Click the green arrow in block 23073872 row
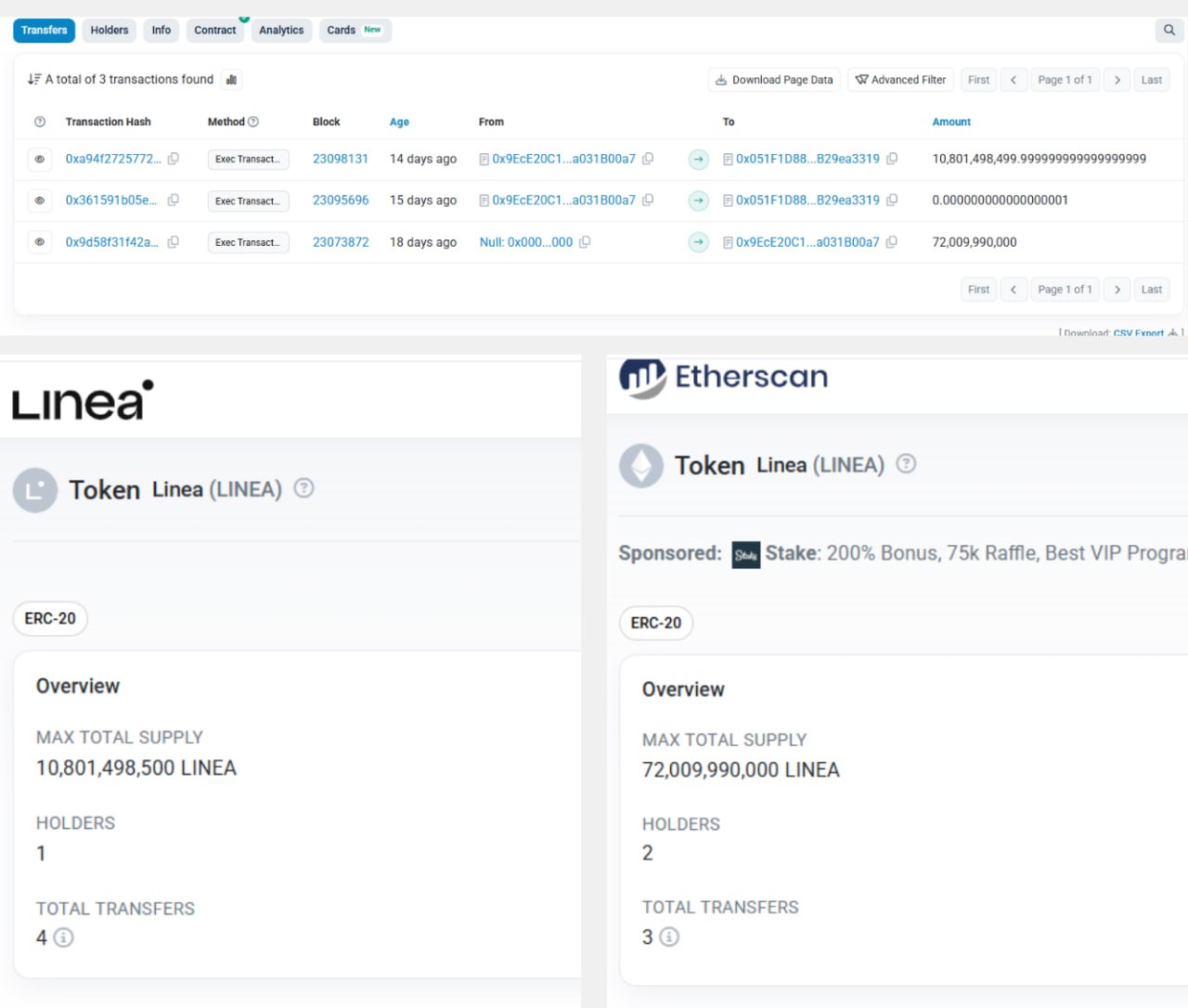The height and width of the screenshot is (1008, 1188). click(x=698, y=242)
